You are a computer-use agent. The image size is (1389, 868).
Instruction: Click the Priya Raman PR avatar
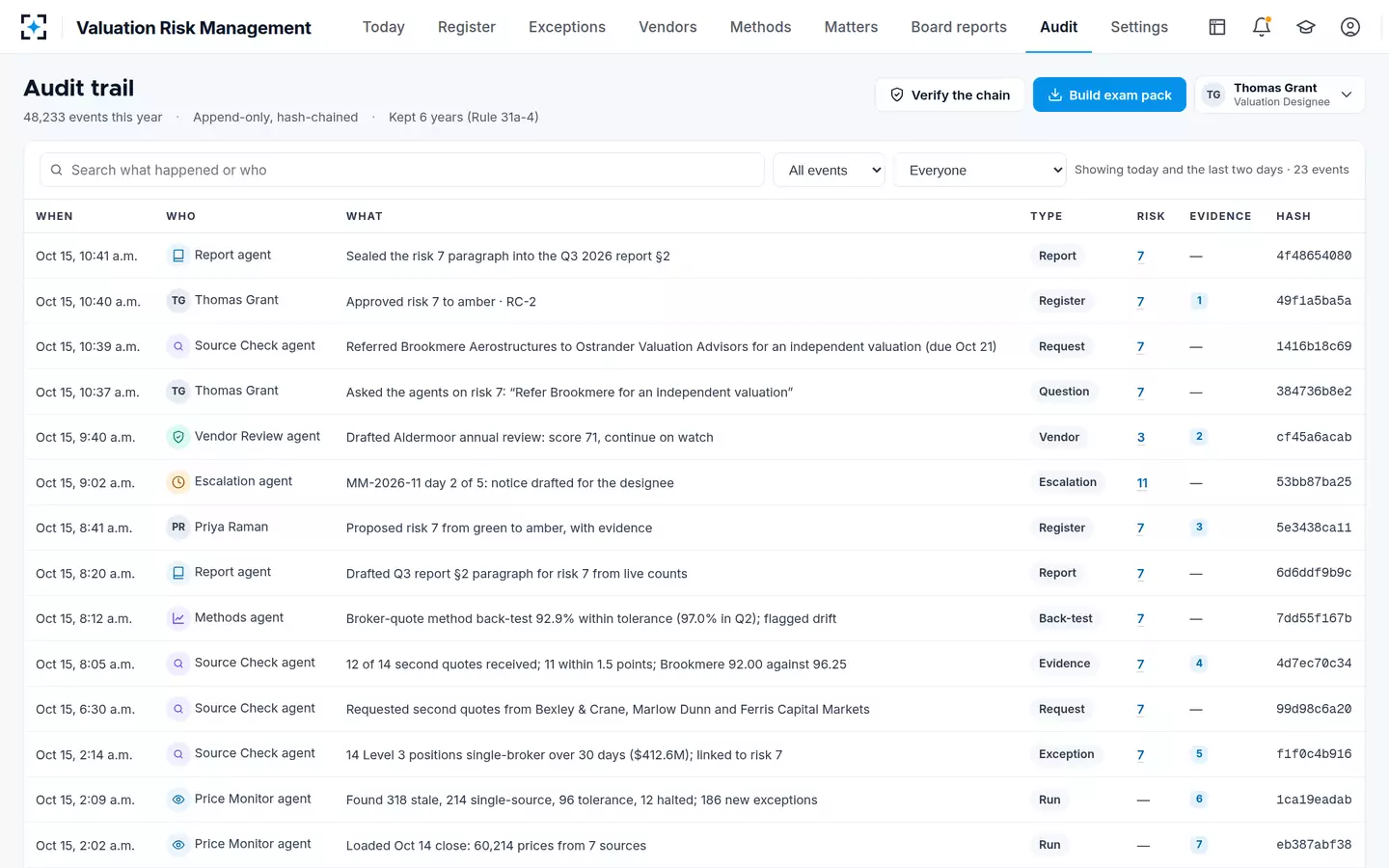(x=177, y=528)
